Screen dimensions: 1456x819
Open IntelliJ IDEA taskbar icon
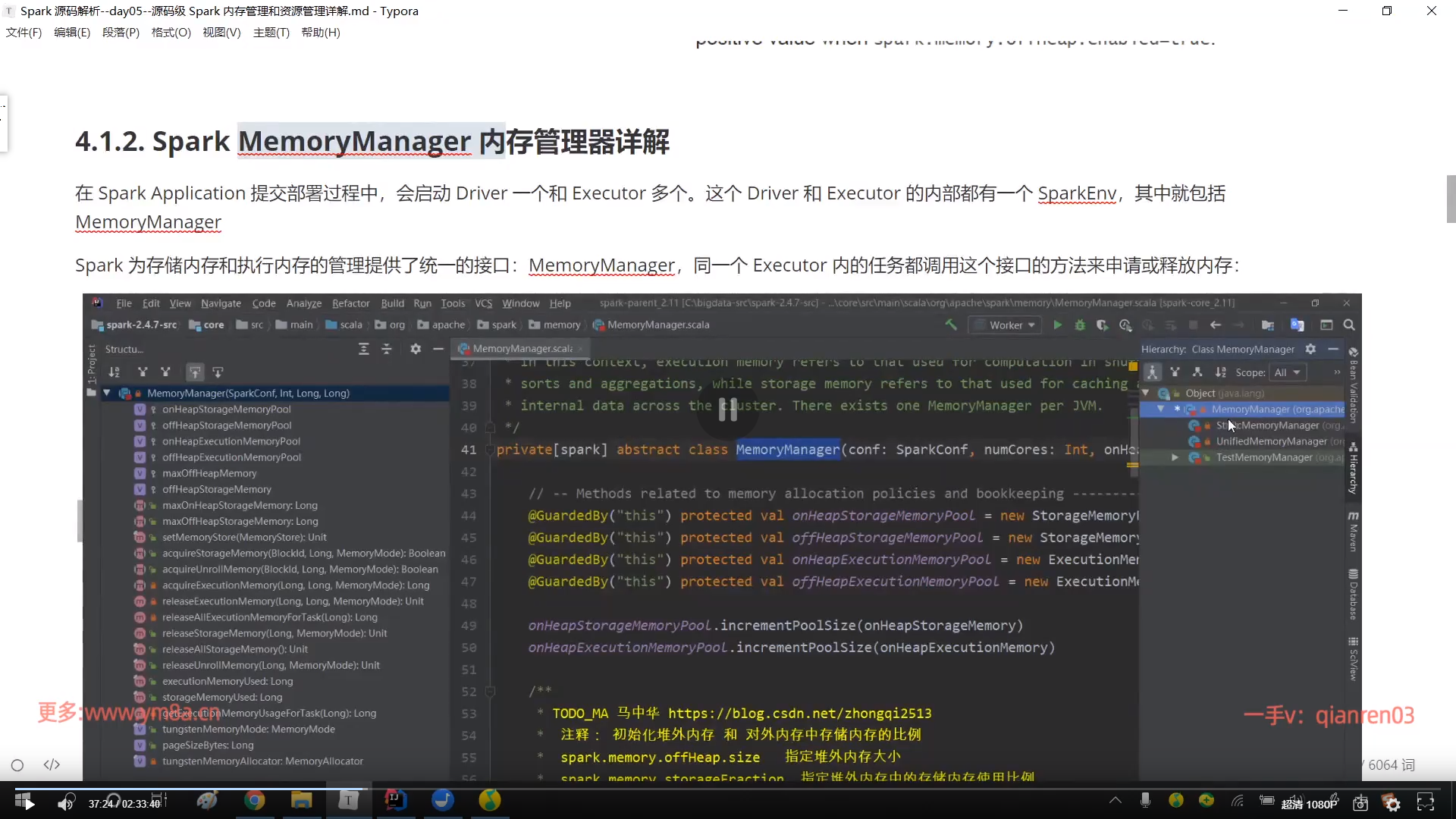click(x=396, y=801)
